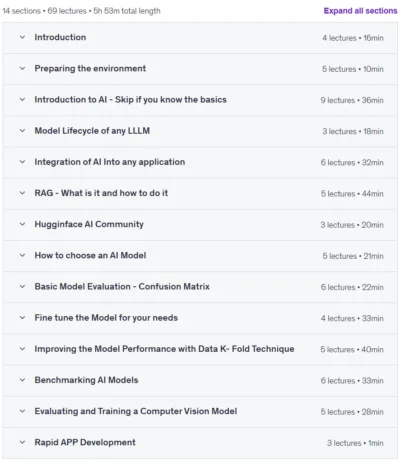The height and width of the screenshot is (462, 400).
Task: Open Fine tune the Model chevron
Action: pyautogui.click(x=22, y=318)
